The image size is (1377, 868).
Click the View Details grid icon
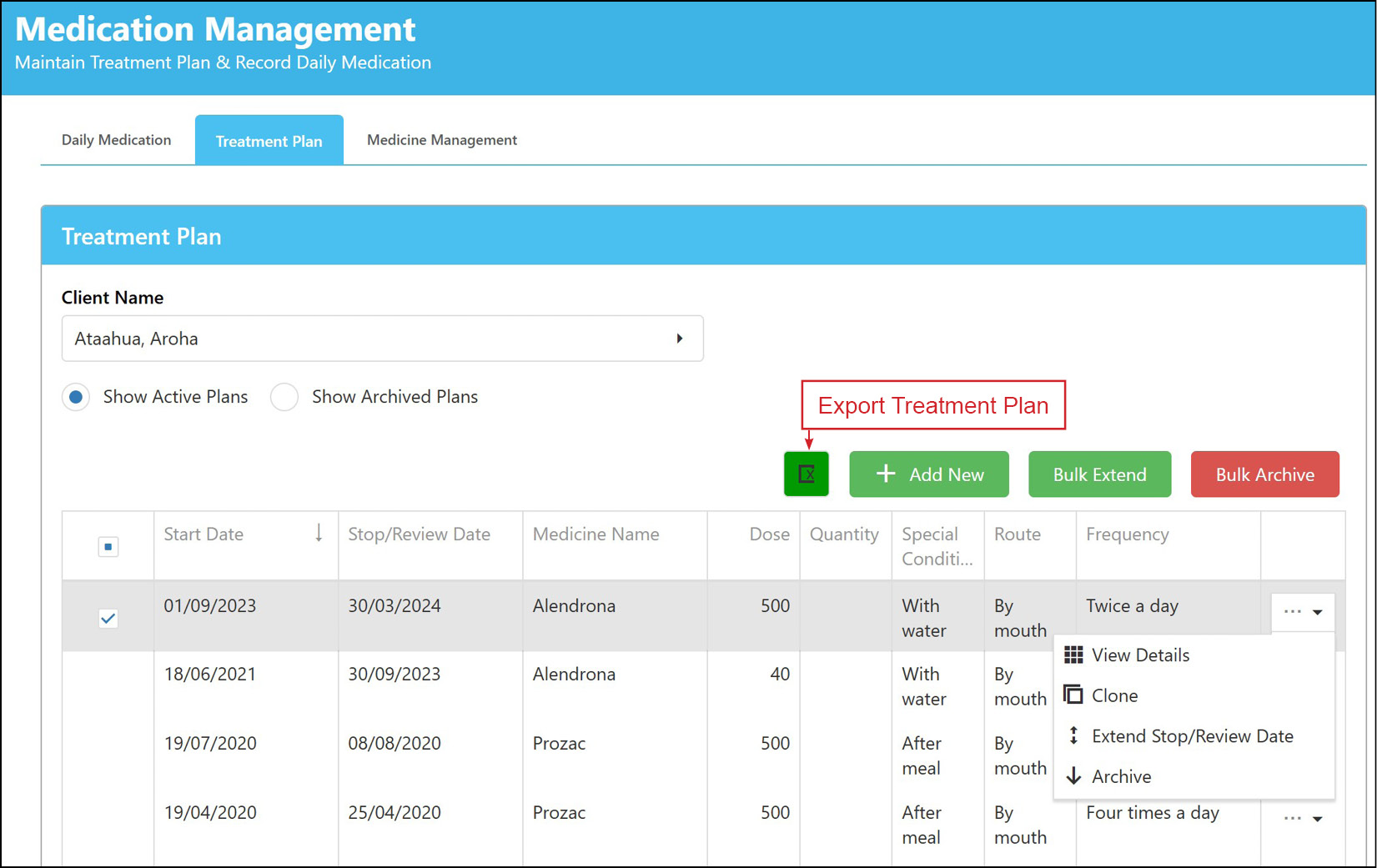tap(1073, 655)
